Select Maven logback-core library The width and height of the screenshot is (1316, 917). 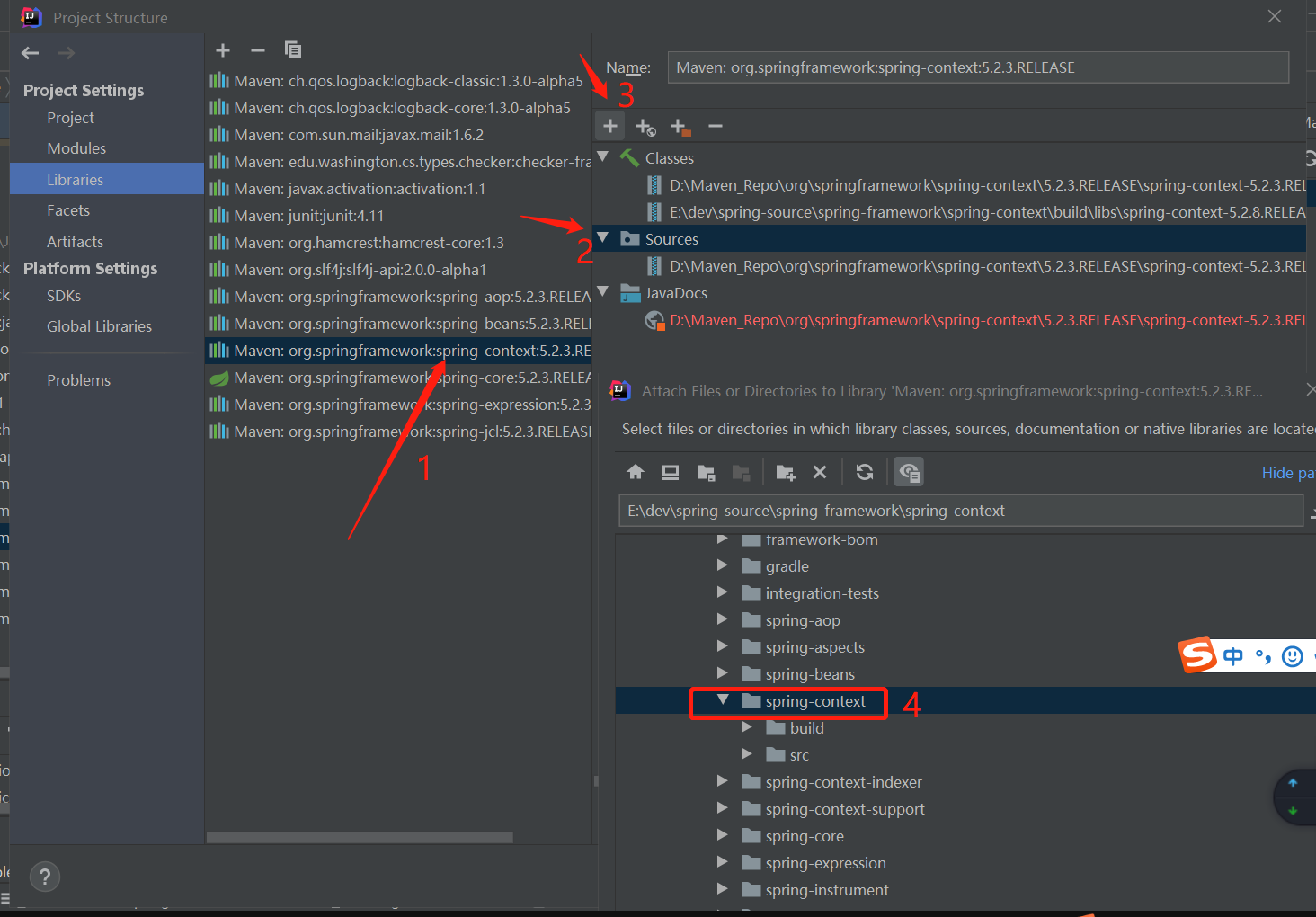coord(399,108)
